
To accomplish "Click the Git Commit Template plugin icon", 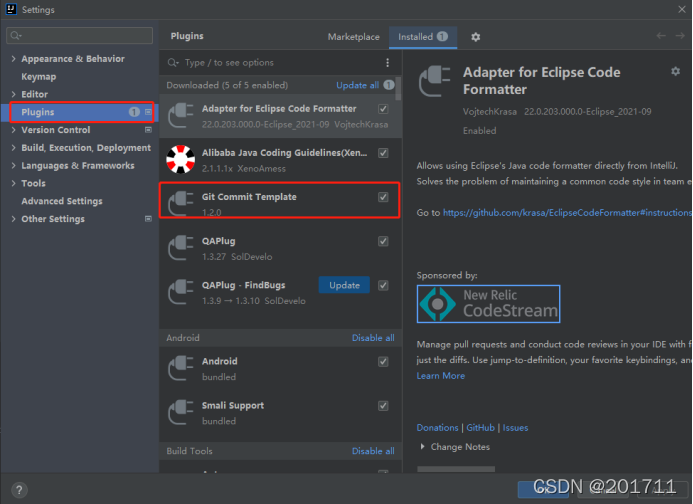I will 180,203.
